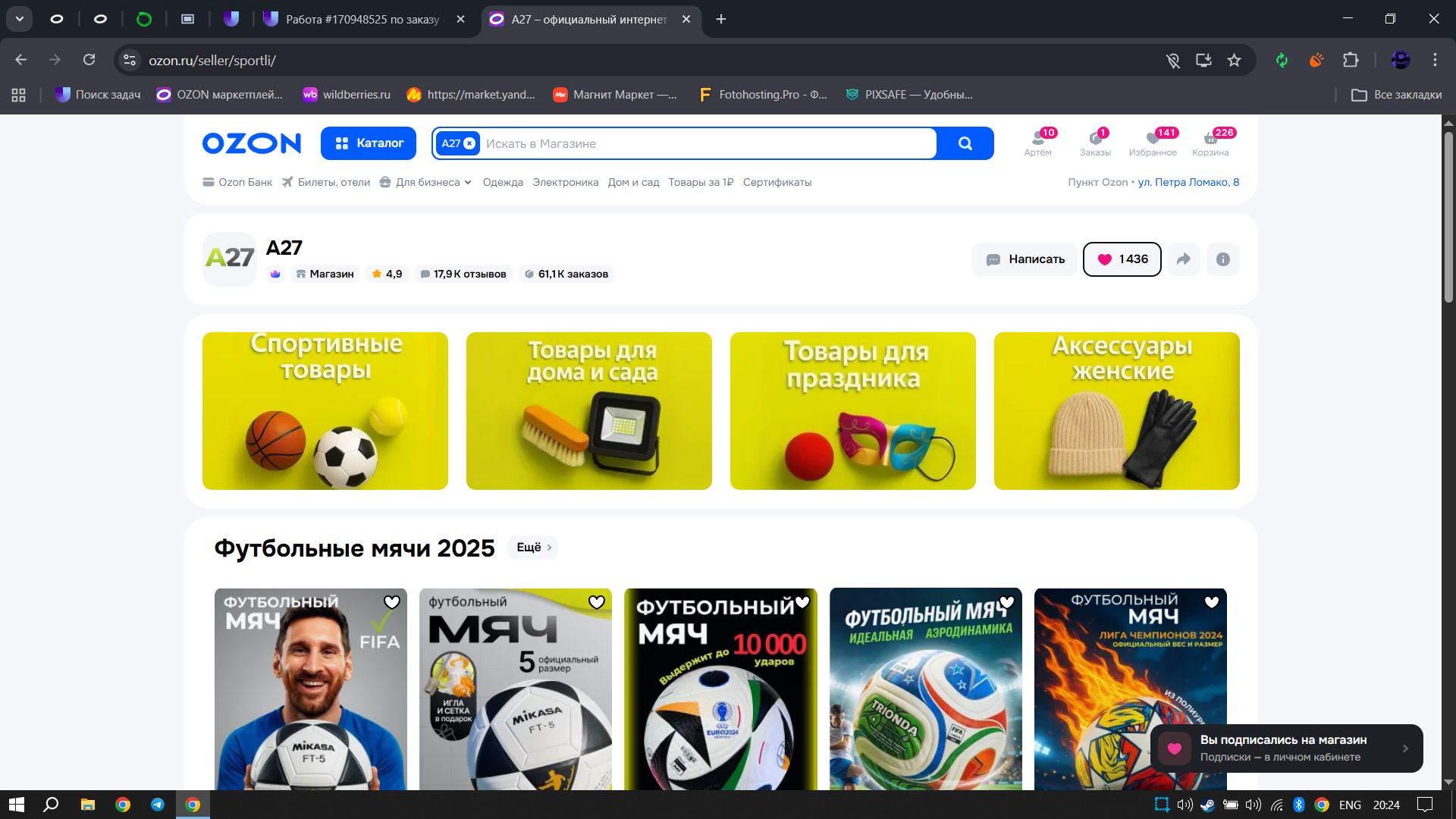Open the Спортивные товары banner

(x=325, y=410)
